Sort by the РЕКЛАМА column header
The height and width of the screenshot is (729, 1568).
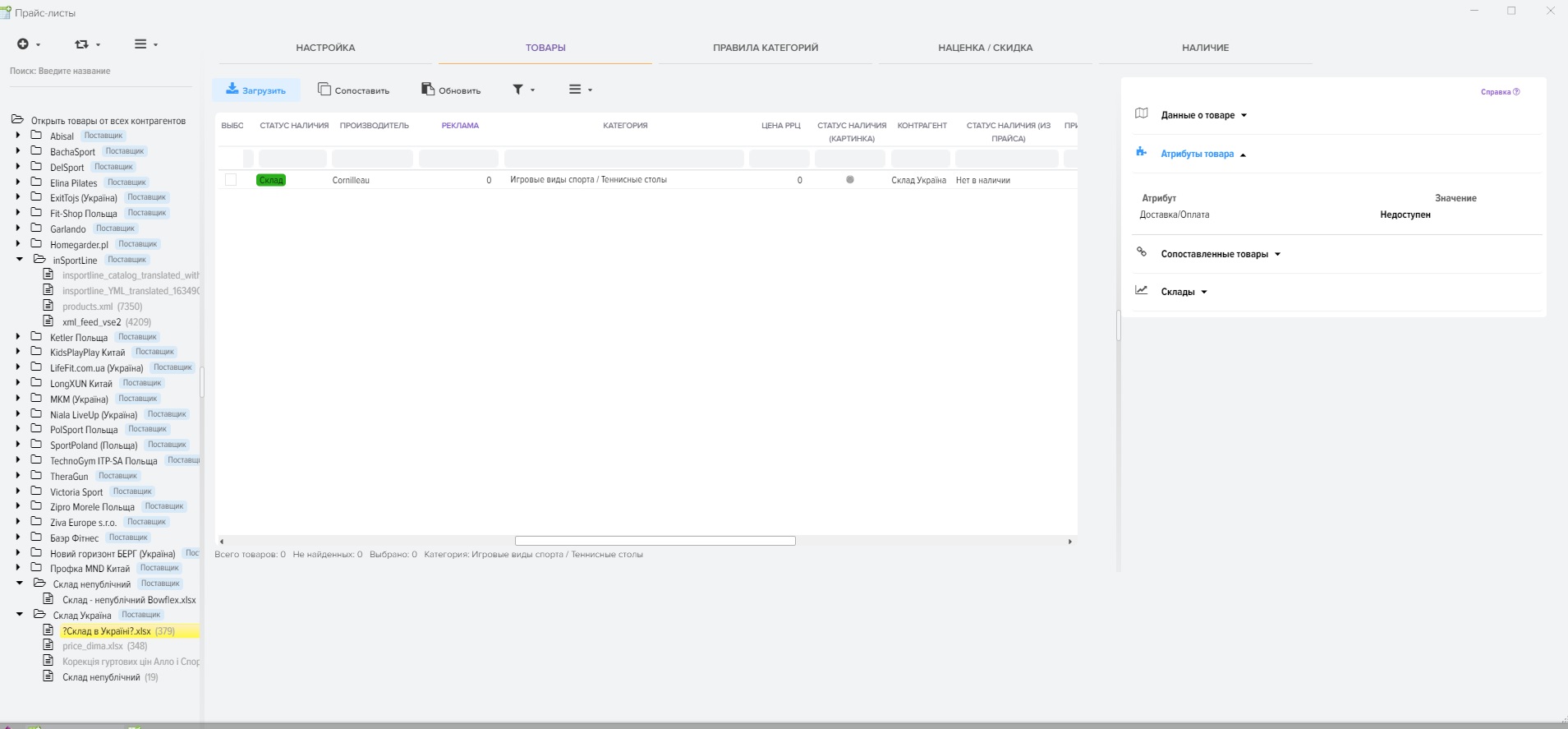[x=460, y=126]
